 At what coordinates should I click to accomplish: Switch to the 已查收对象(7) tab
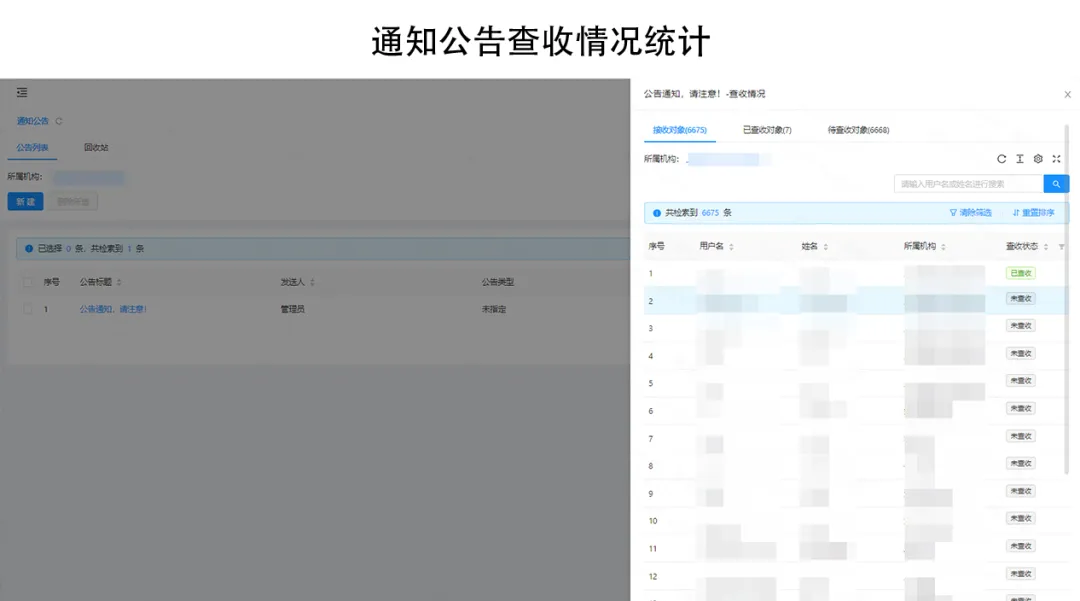[766, 129]
